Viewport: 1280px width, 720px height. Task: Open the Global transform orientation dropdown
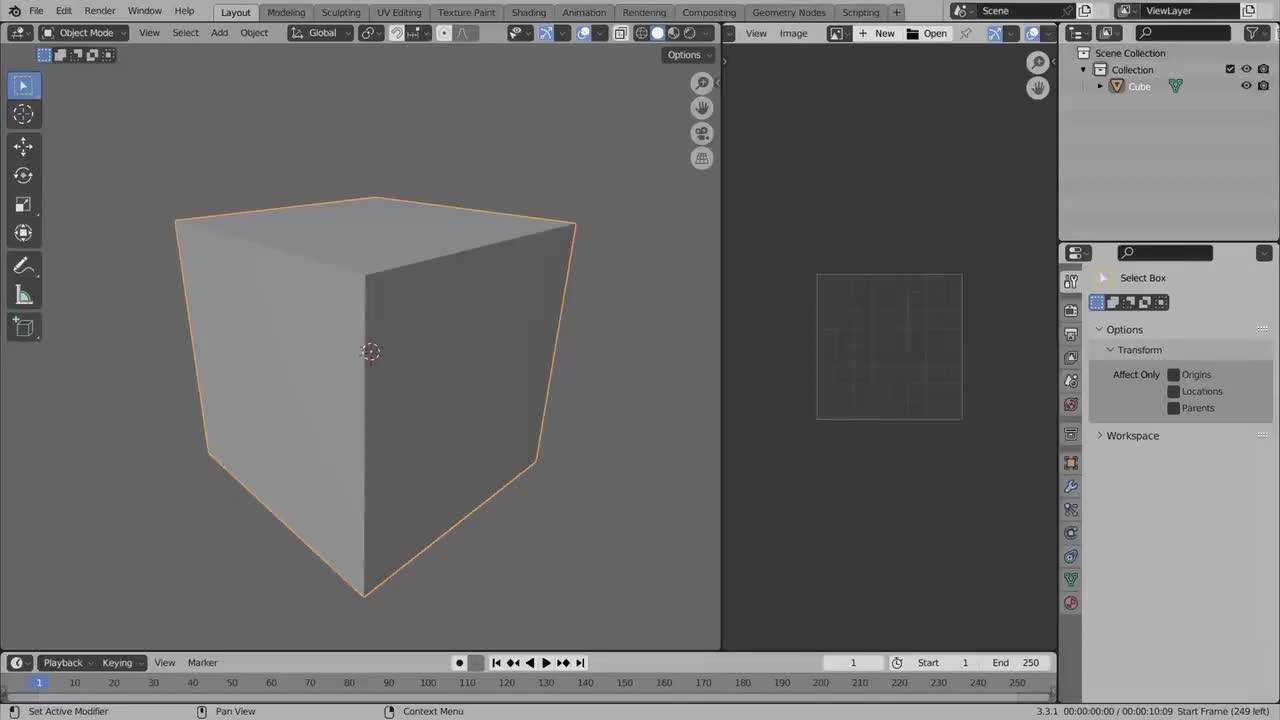tap(321, 33)
